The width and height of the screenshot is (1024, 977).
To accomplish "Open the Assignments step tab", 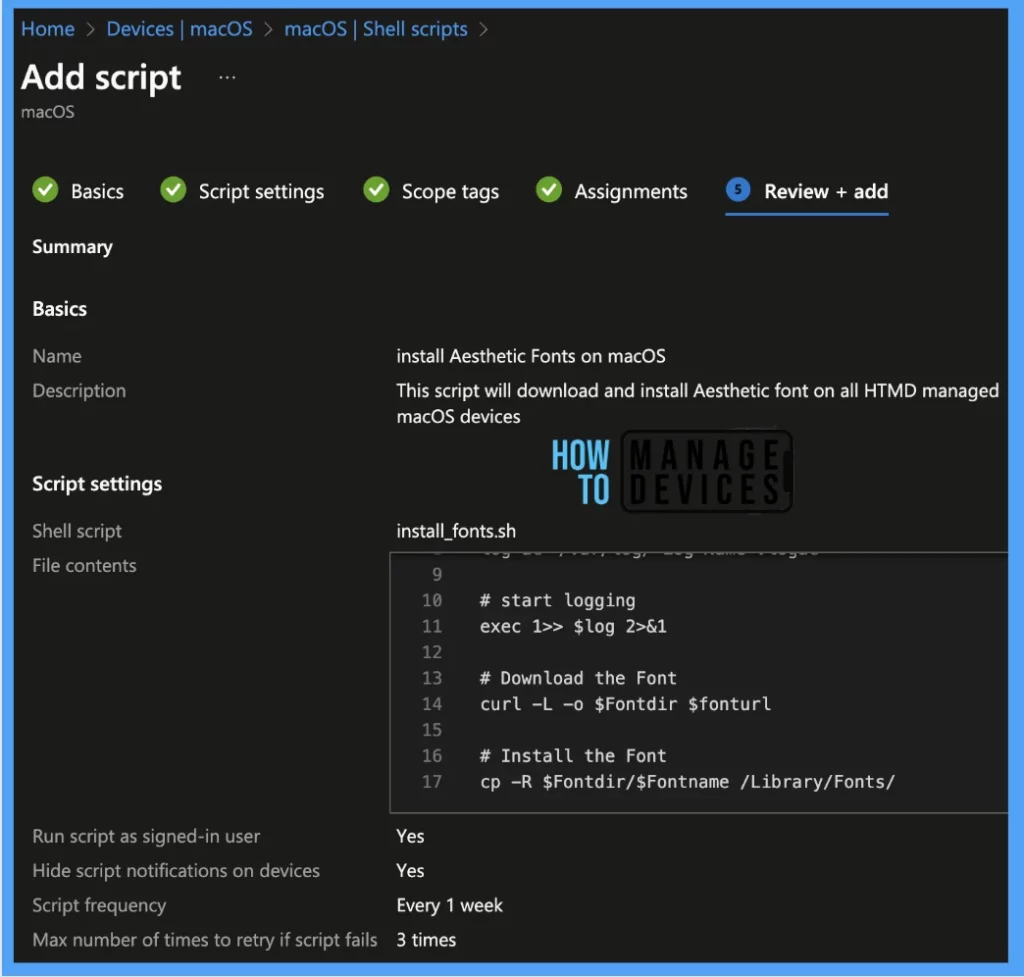I will 630,191.
